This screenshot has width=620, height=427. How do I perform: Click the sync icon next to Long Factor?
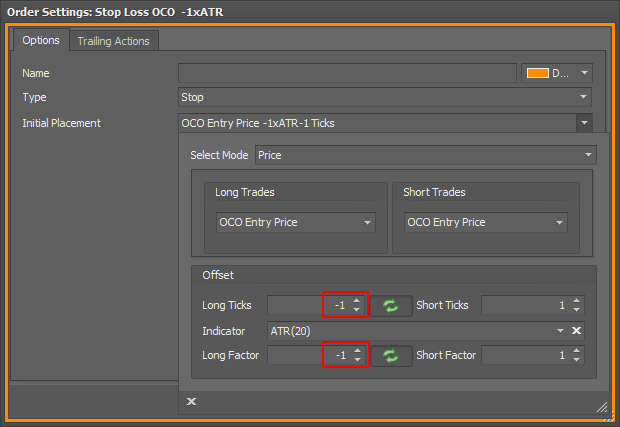pyautogui.click(x=391, y=356)
